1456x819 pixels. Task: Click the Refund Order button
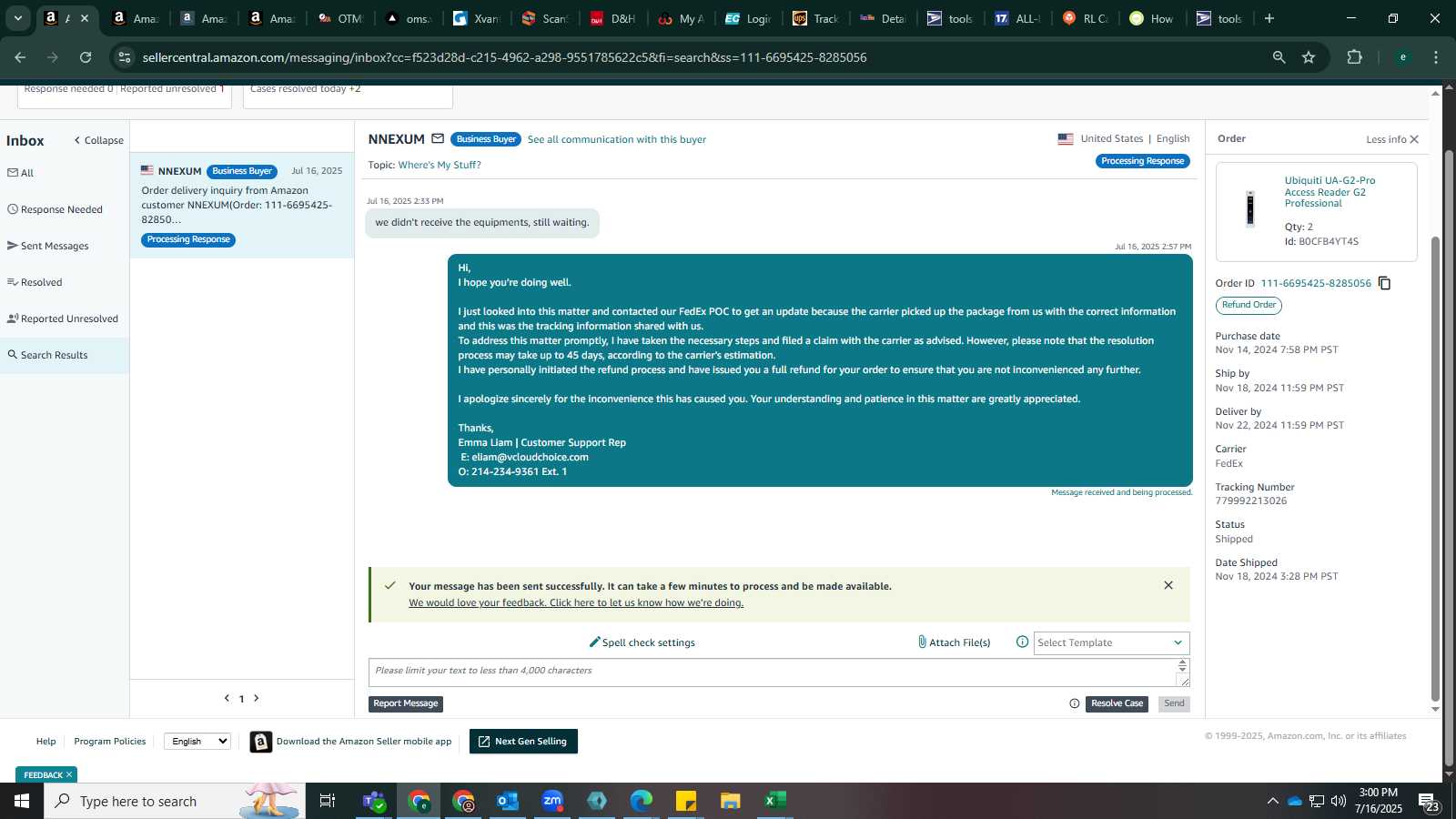(x=1249, y=305)
